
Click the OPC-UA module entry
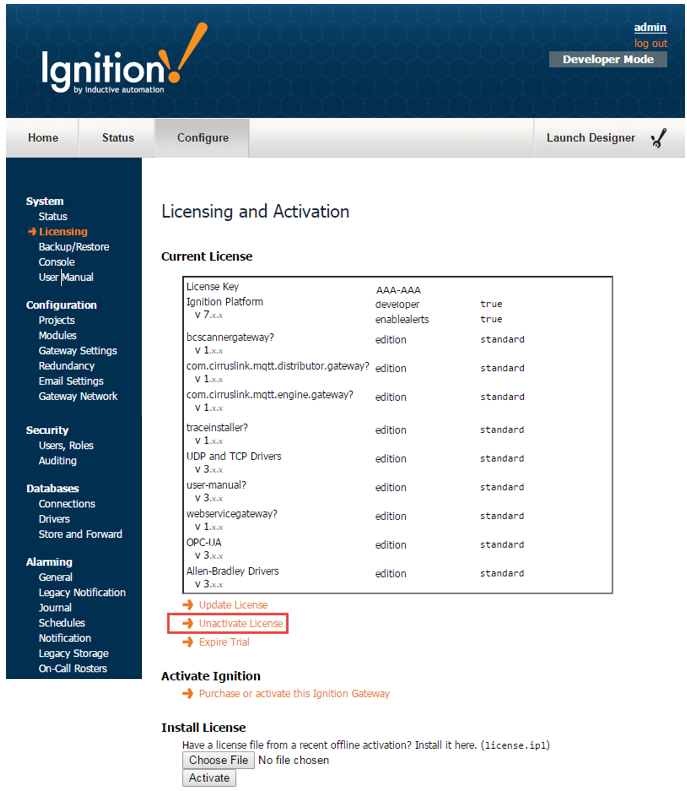(204, 542)
